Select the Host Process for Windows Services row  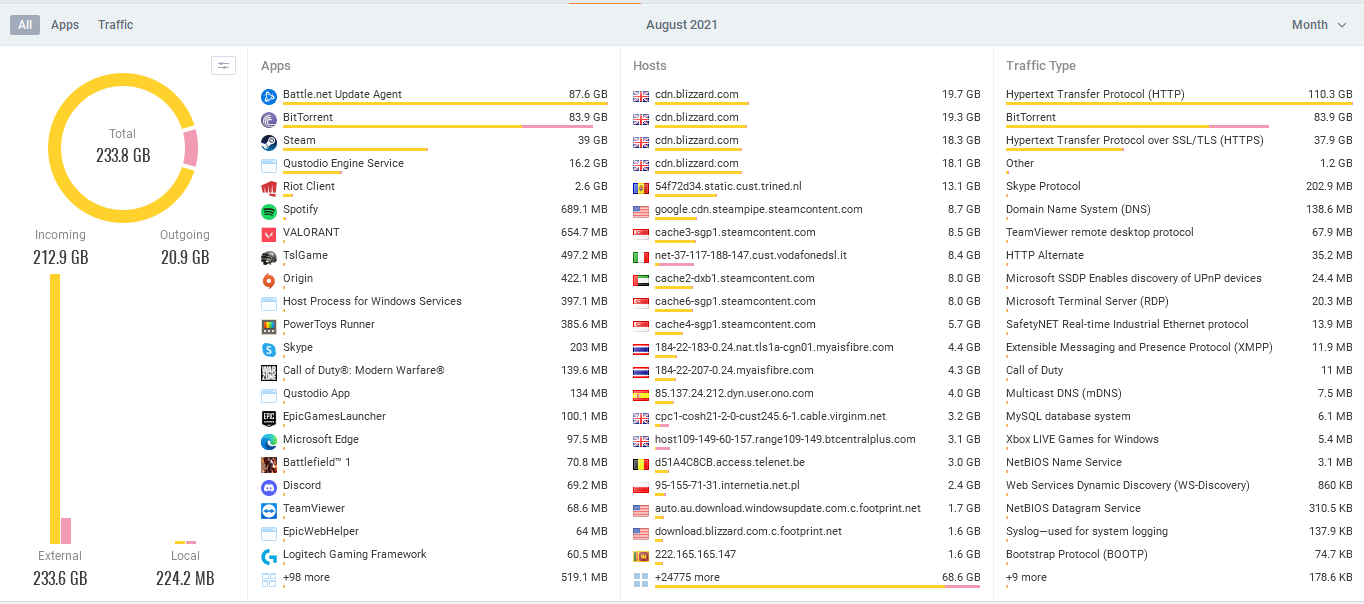[x=434, y=302]
